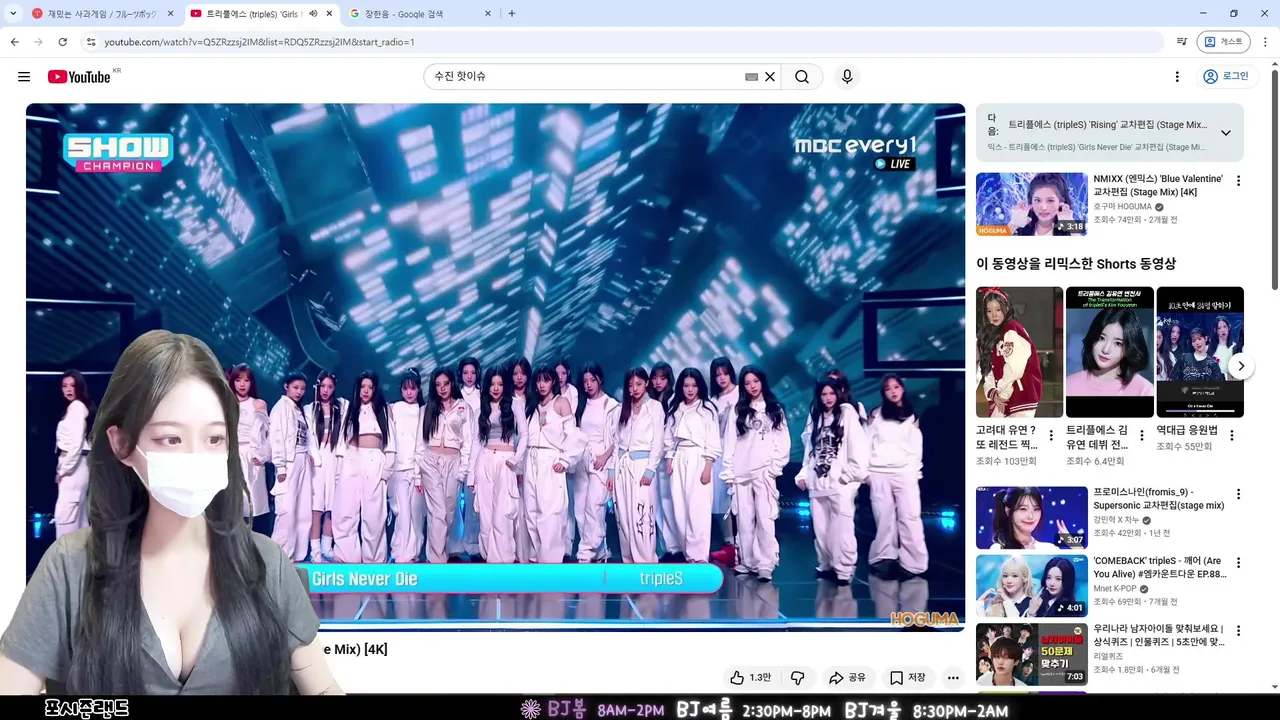Image resolution: width=1280 pixels, height=720 pixels.
Task: Open YouTube settings three-dot menu beside login
Action: [x=1177, y=77]
